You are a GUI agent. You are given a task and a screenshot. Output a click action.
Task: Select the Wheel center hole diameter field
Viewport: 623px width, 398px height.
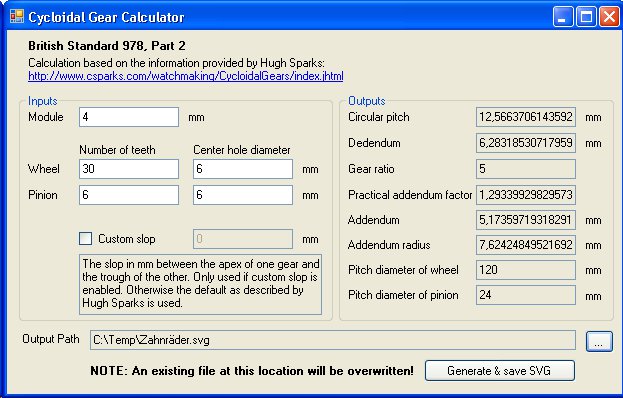point(243,169)
